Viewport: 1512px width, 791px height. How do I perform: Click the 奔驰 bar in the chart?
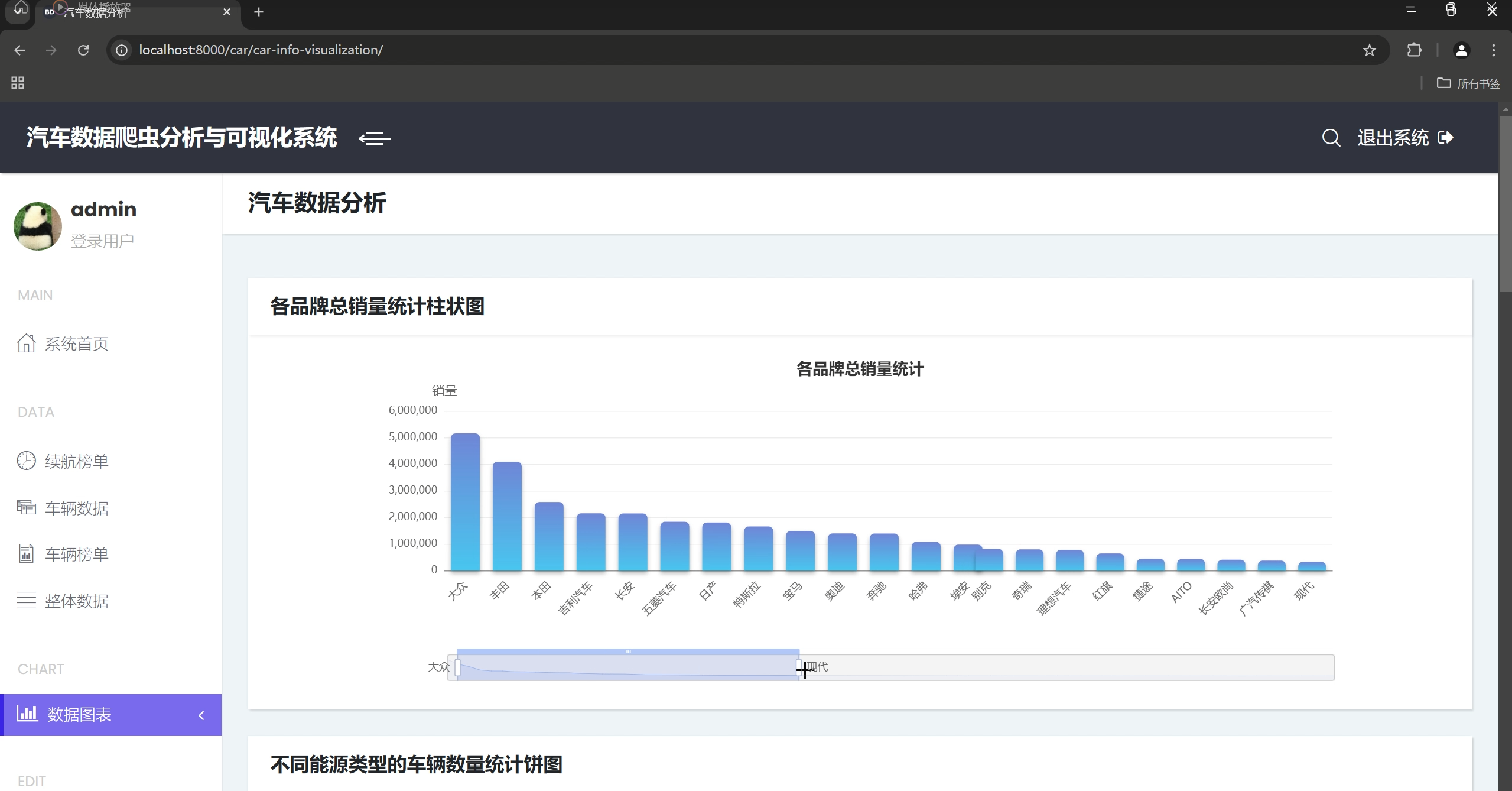click(x=884, y=552)
